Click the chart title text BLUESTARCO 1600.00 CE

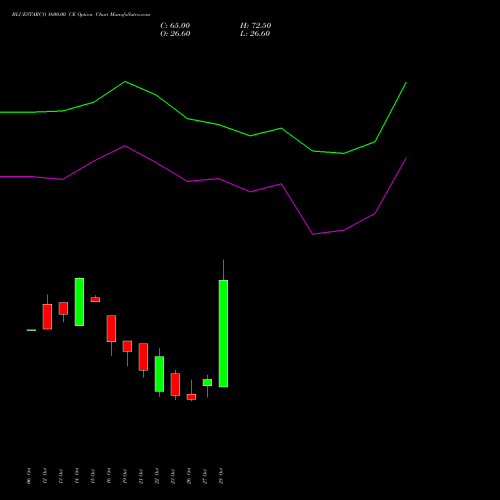pyautogui.click(x=44, y=15)
